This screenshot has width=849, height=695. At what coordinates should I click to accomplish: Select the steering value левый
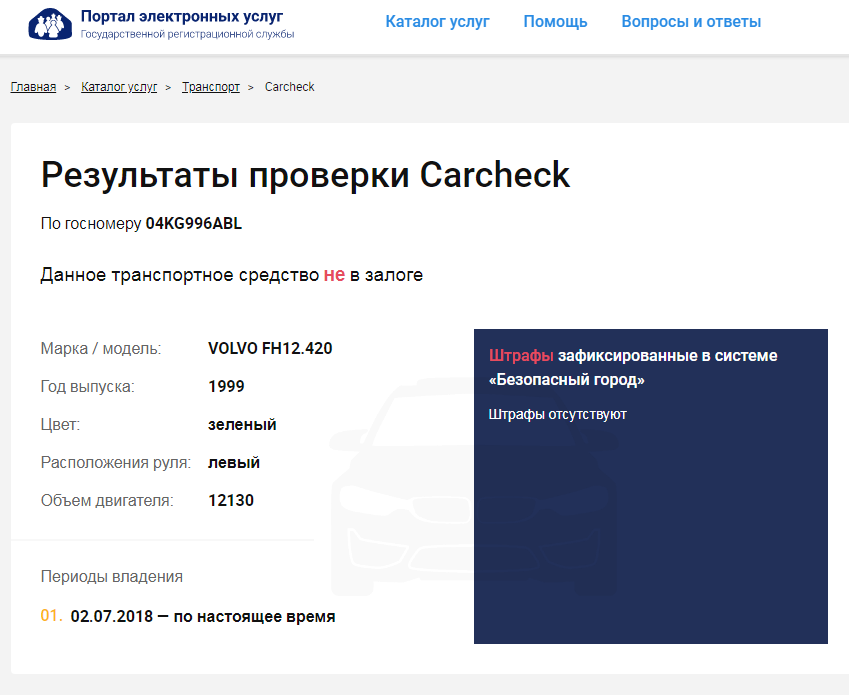pos(234,462)
